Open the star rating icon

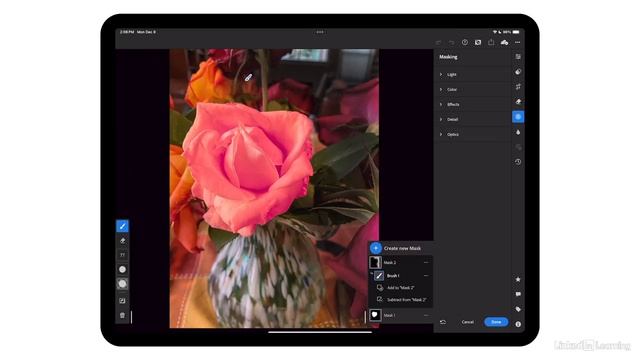(x=518, y=279)
